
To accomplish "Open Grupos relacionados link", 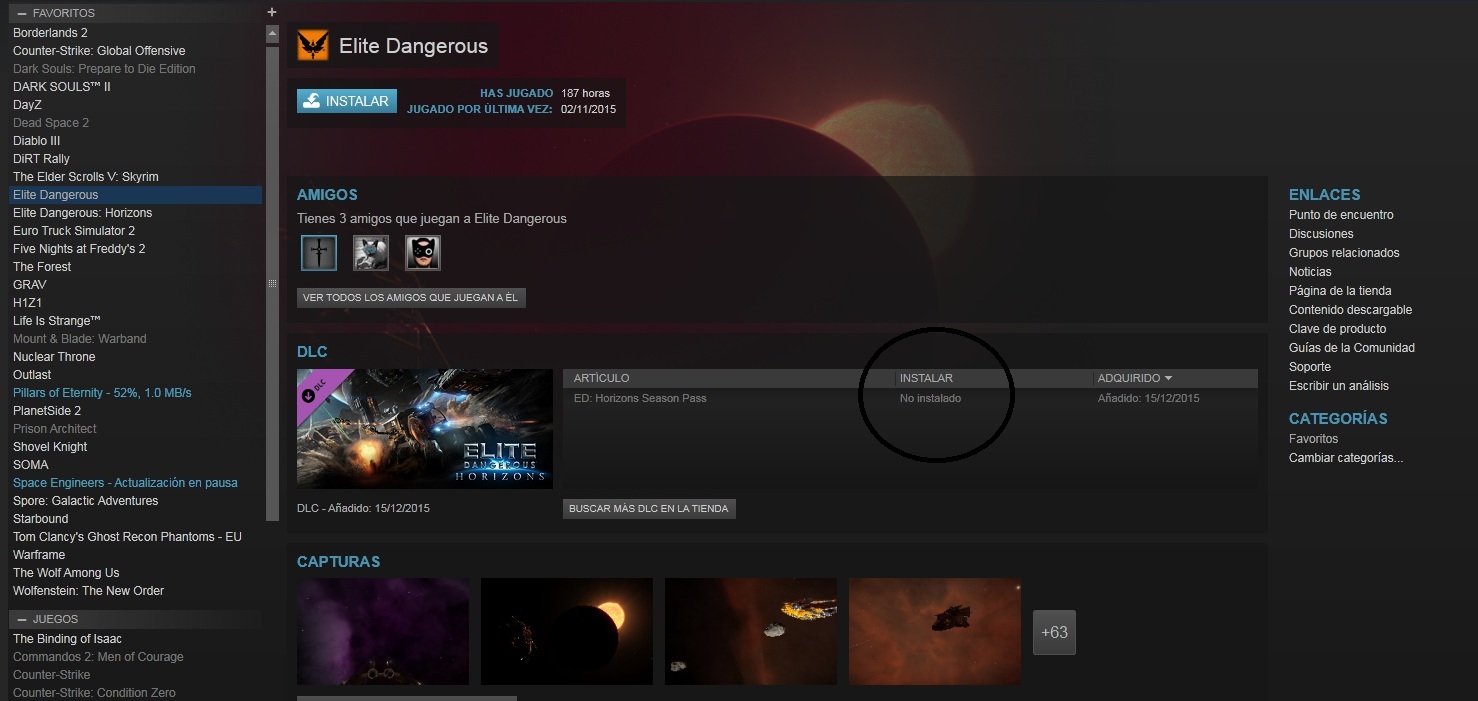I will [1344, 253].
